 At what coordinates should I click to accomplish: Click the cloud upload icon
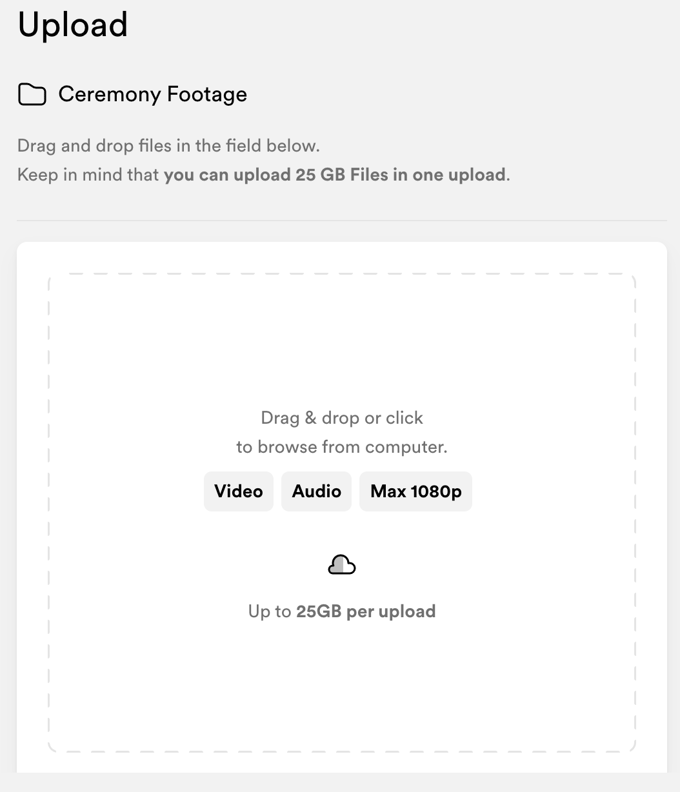(342, 566)
